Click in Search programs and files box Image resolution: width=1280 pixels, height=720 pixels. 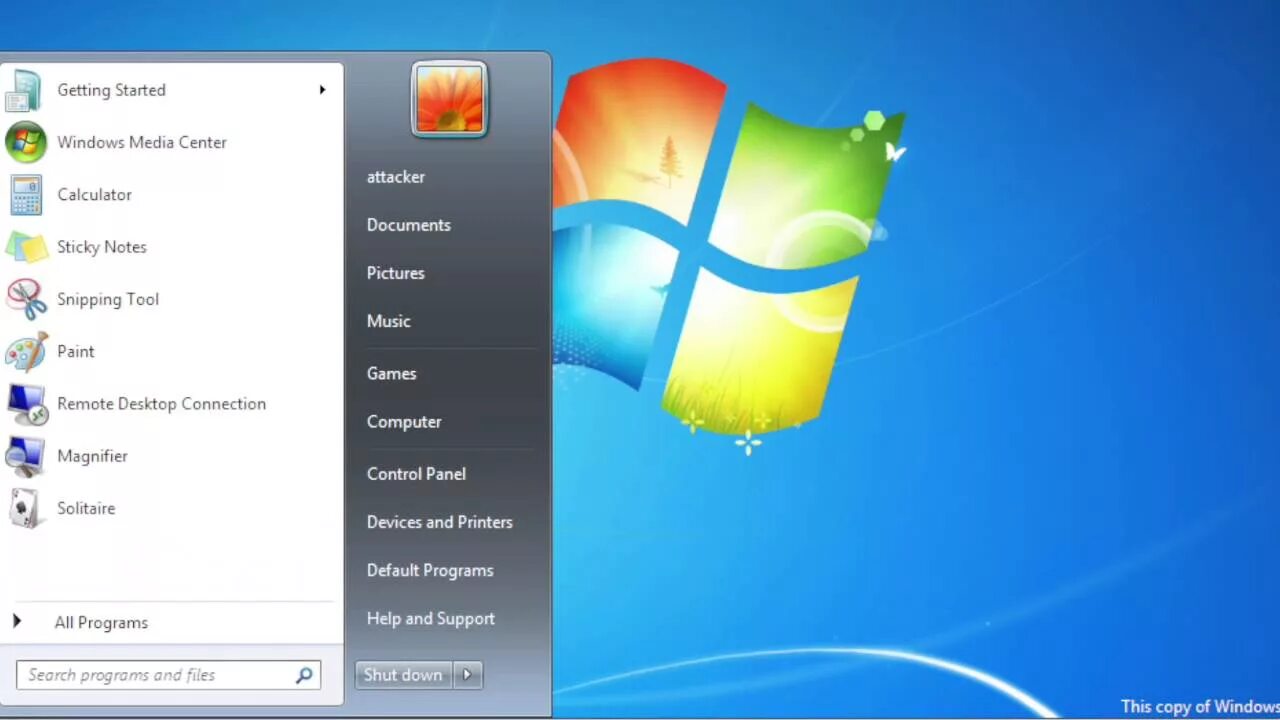(x=168, y=675)
